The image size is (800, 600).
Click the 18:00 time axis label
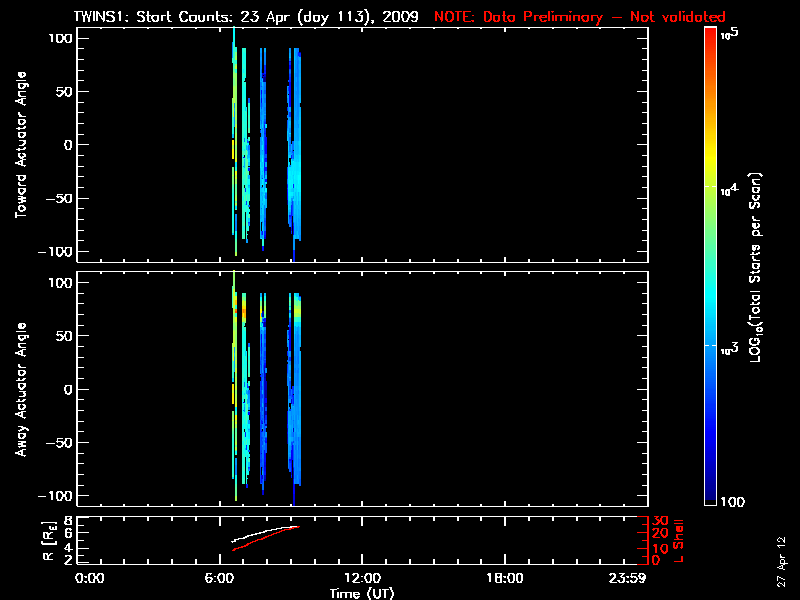pos(504,579)
